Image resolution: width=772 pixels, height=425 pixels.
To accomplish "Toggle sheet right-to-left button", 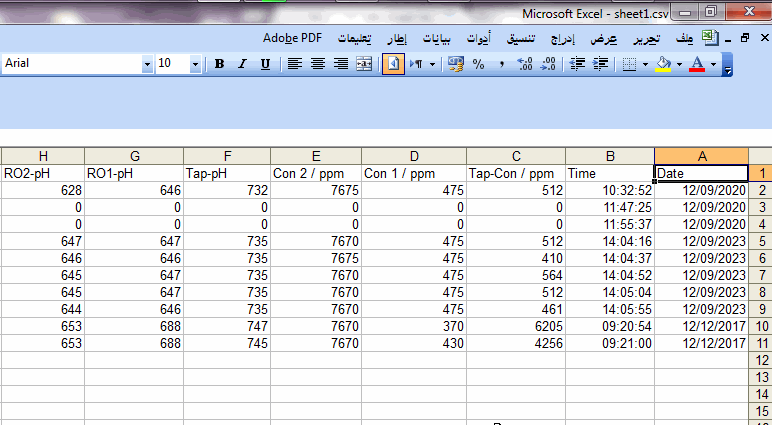I will [x=393, y=64].
